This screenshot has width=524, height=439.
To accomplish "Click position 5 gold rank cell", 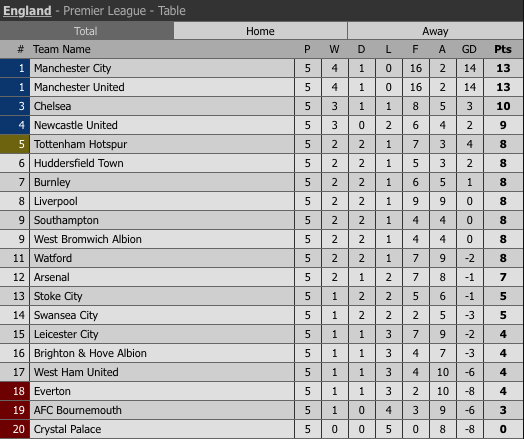I will (15, 144).
